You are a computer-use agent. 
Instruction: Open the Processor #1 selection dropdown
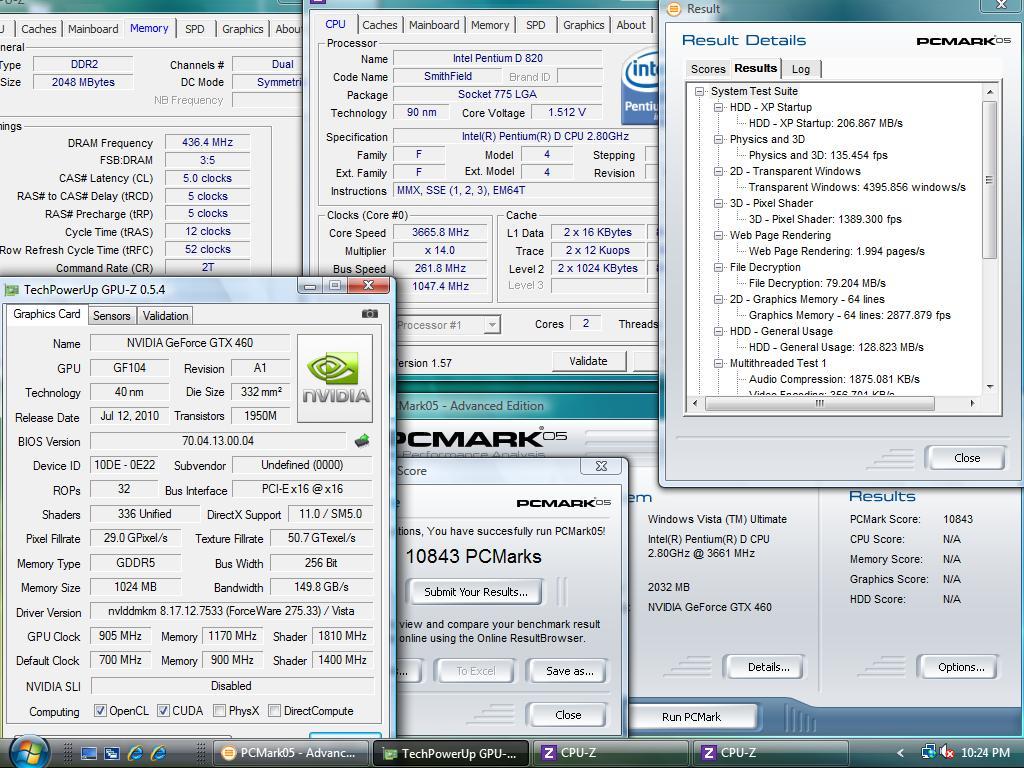[x=492, y=325]
